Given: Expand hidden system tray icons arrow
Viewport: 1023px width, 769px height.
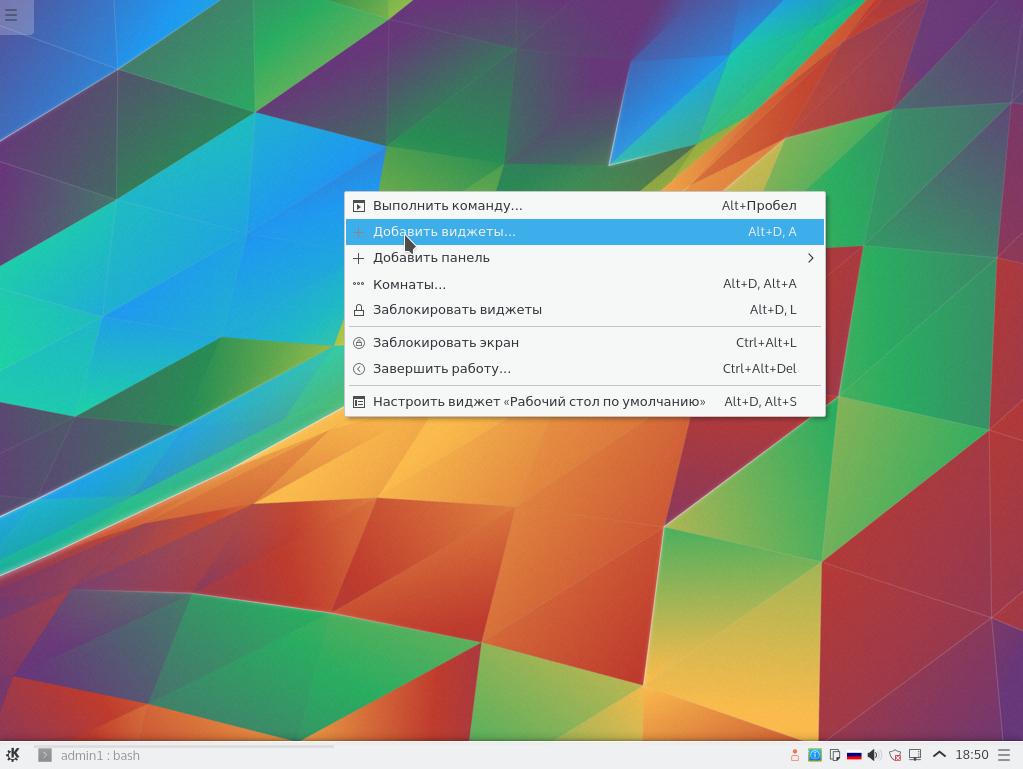Looking at the screenshot, I should (939, 755).
